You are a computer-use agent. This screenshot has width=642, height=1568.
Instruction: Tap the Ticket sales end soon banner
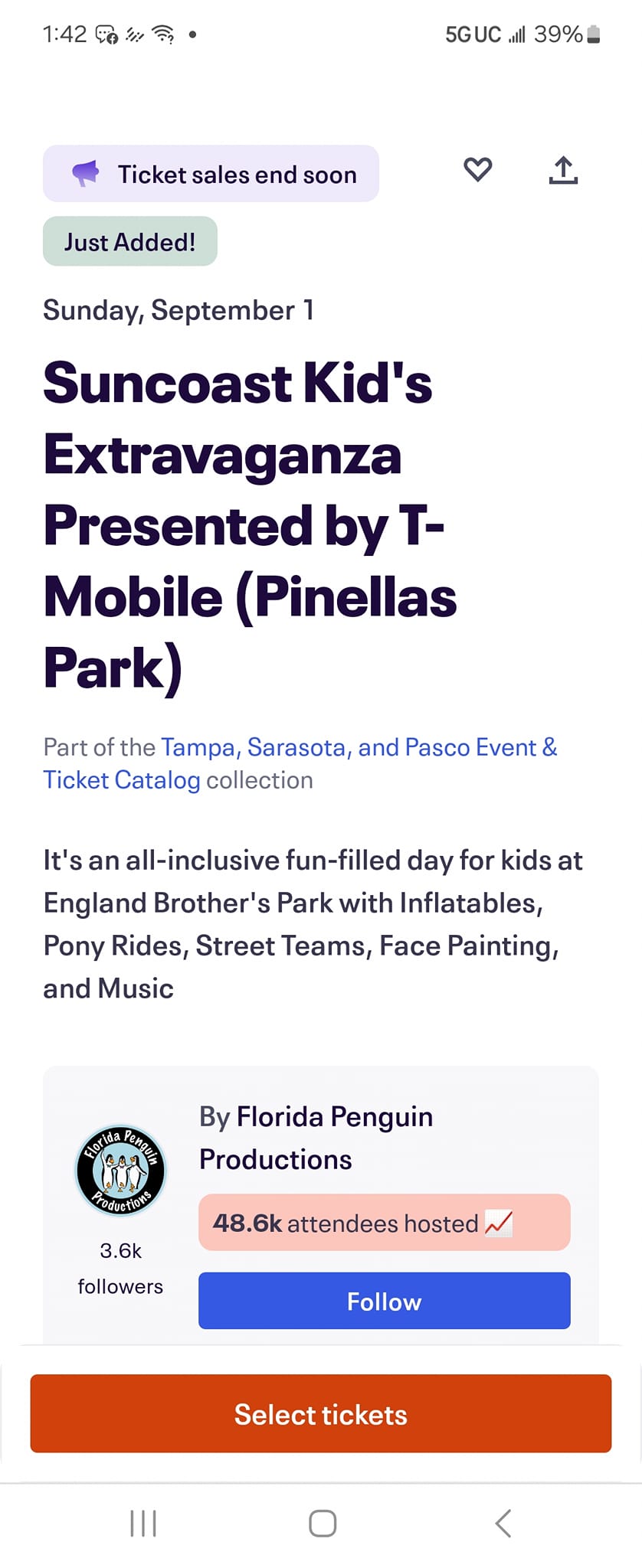coord(211,174)
